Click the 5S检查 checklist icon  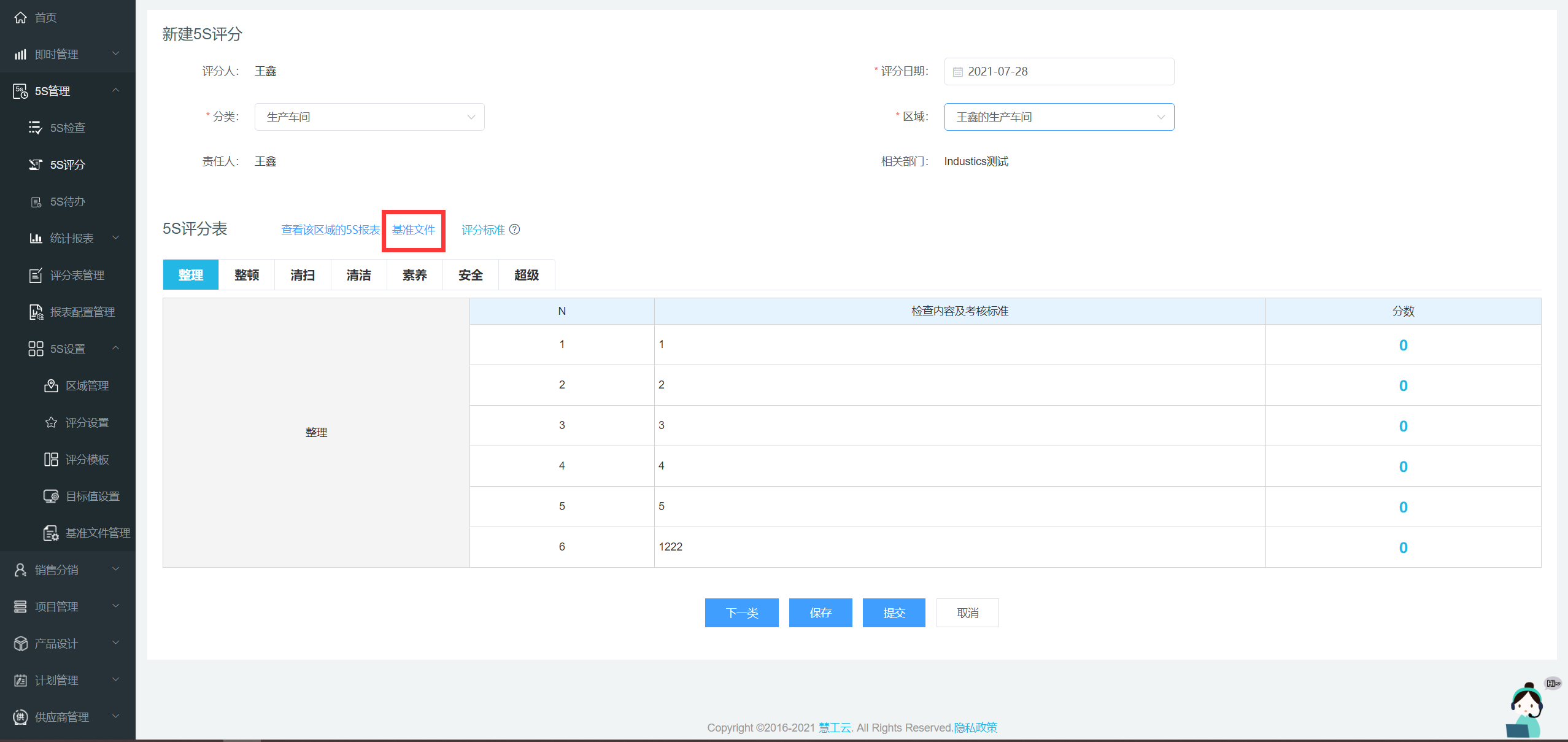35,128
